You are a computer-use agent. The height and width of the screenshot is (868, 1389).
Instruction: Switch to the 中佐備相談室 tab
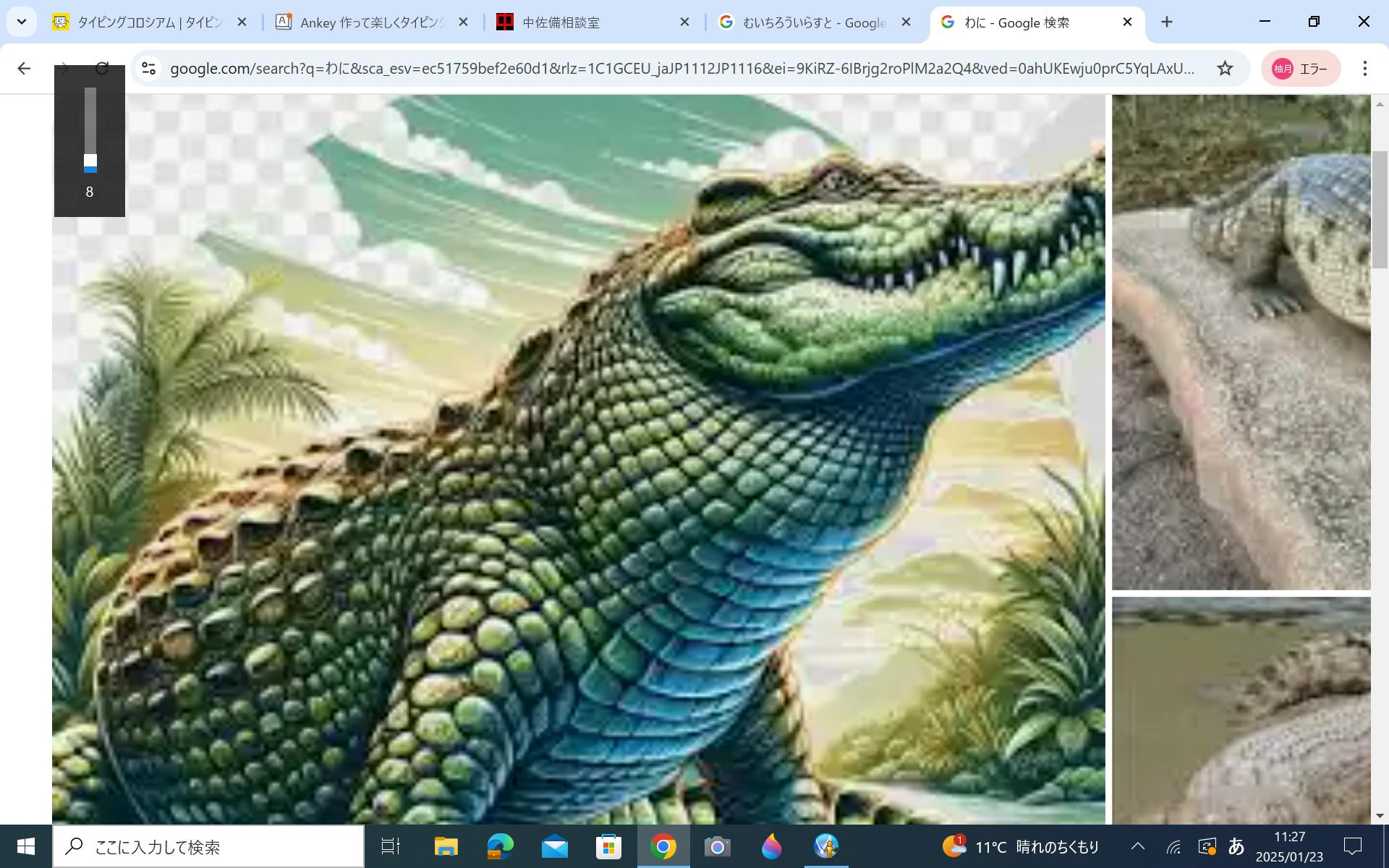tap(561, 22)
